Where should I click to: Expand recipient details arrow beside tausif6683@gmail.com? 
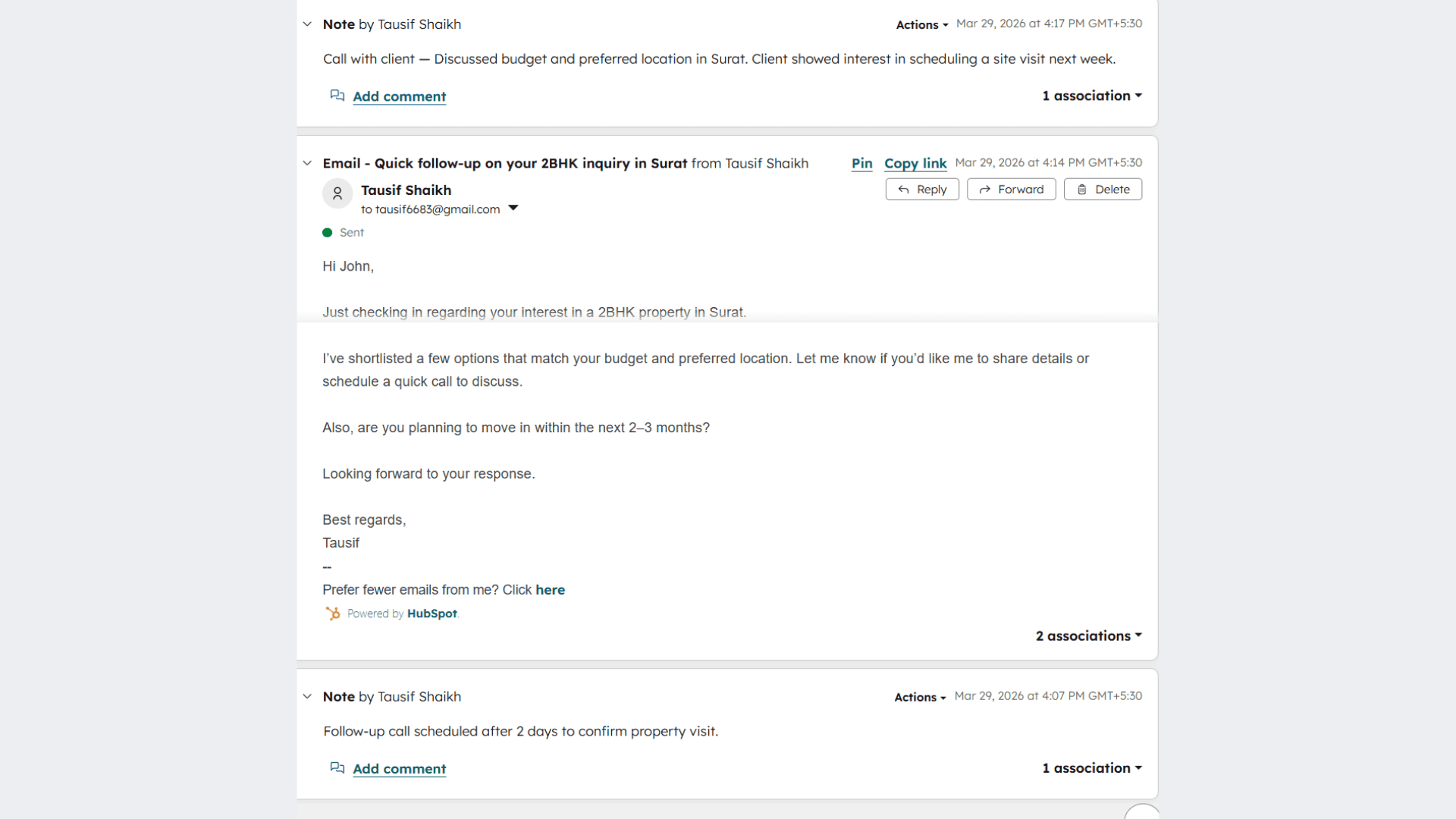(513, 209)
